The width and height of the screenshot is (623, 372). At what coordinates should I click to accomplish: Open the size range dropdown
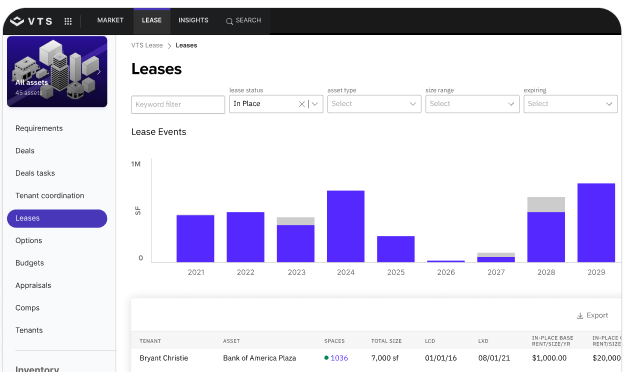pos(472,104)
